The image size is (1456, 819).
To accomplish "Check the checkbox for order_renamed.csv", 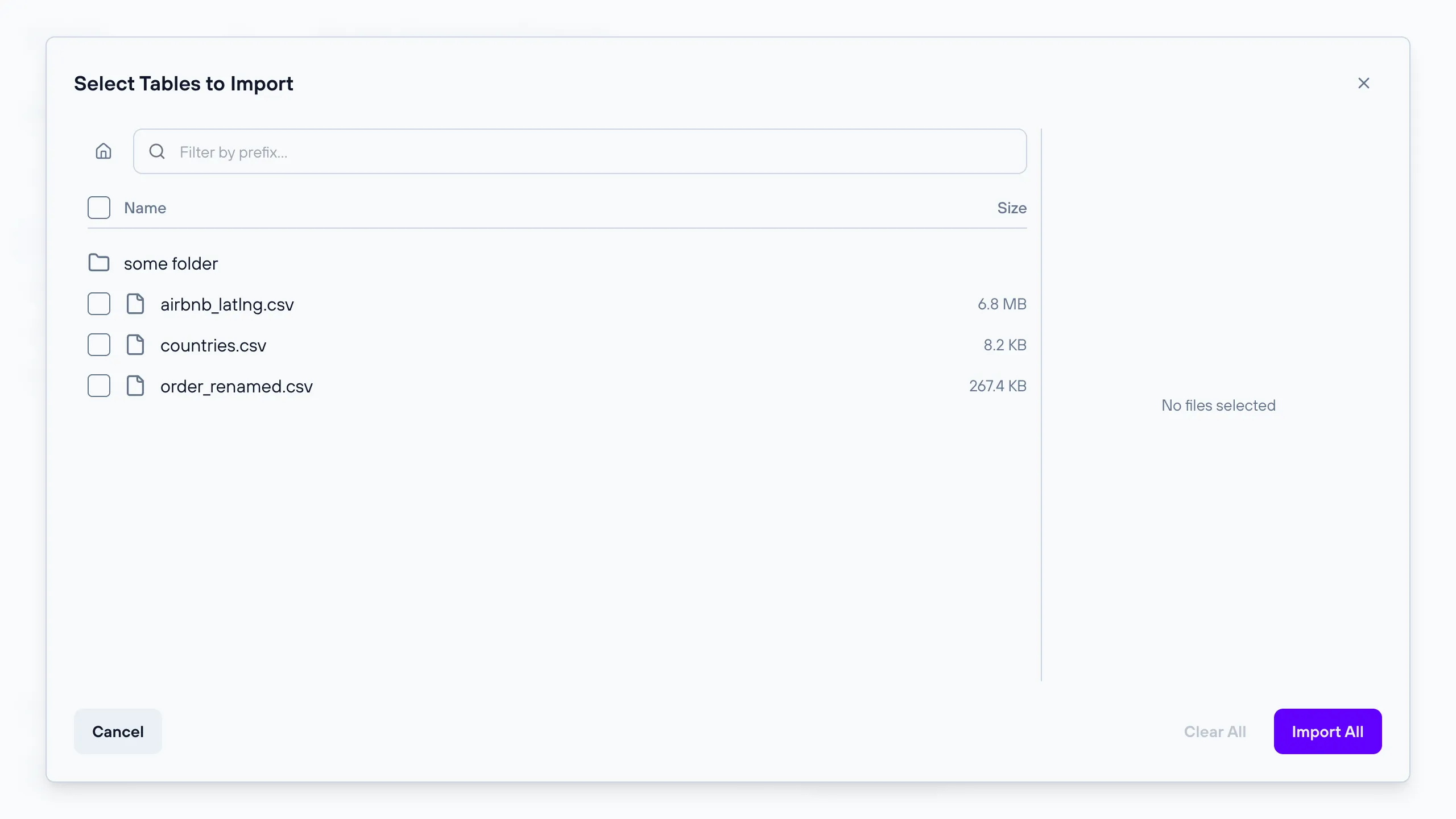I will click(99, 386).
